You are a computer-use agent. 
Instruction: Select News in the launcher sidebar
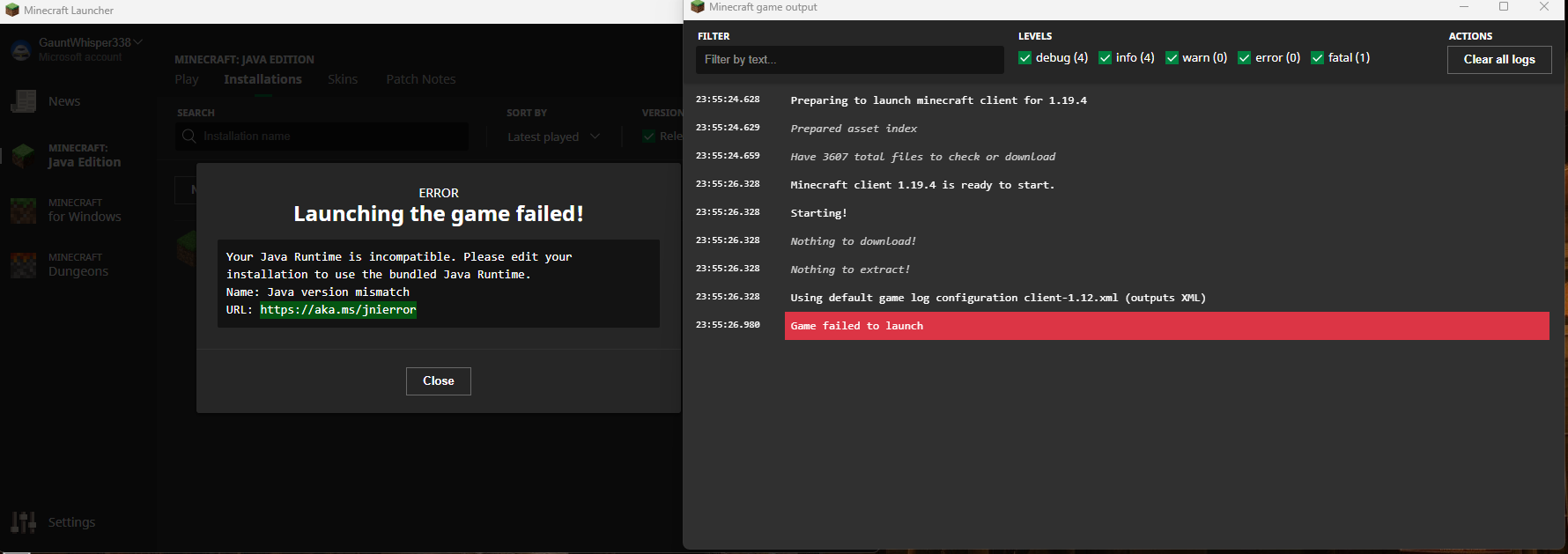63,101
